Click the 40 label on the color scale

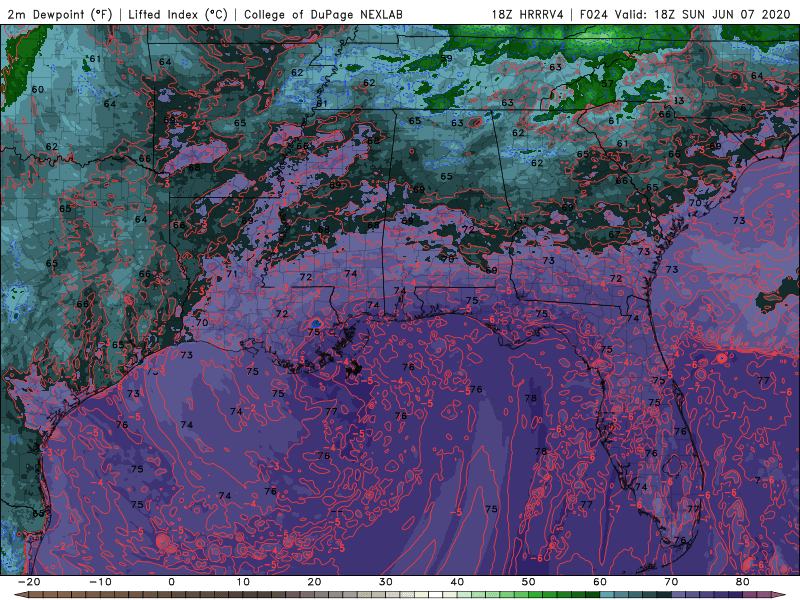click(x=457, y=582)
